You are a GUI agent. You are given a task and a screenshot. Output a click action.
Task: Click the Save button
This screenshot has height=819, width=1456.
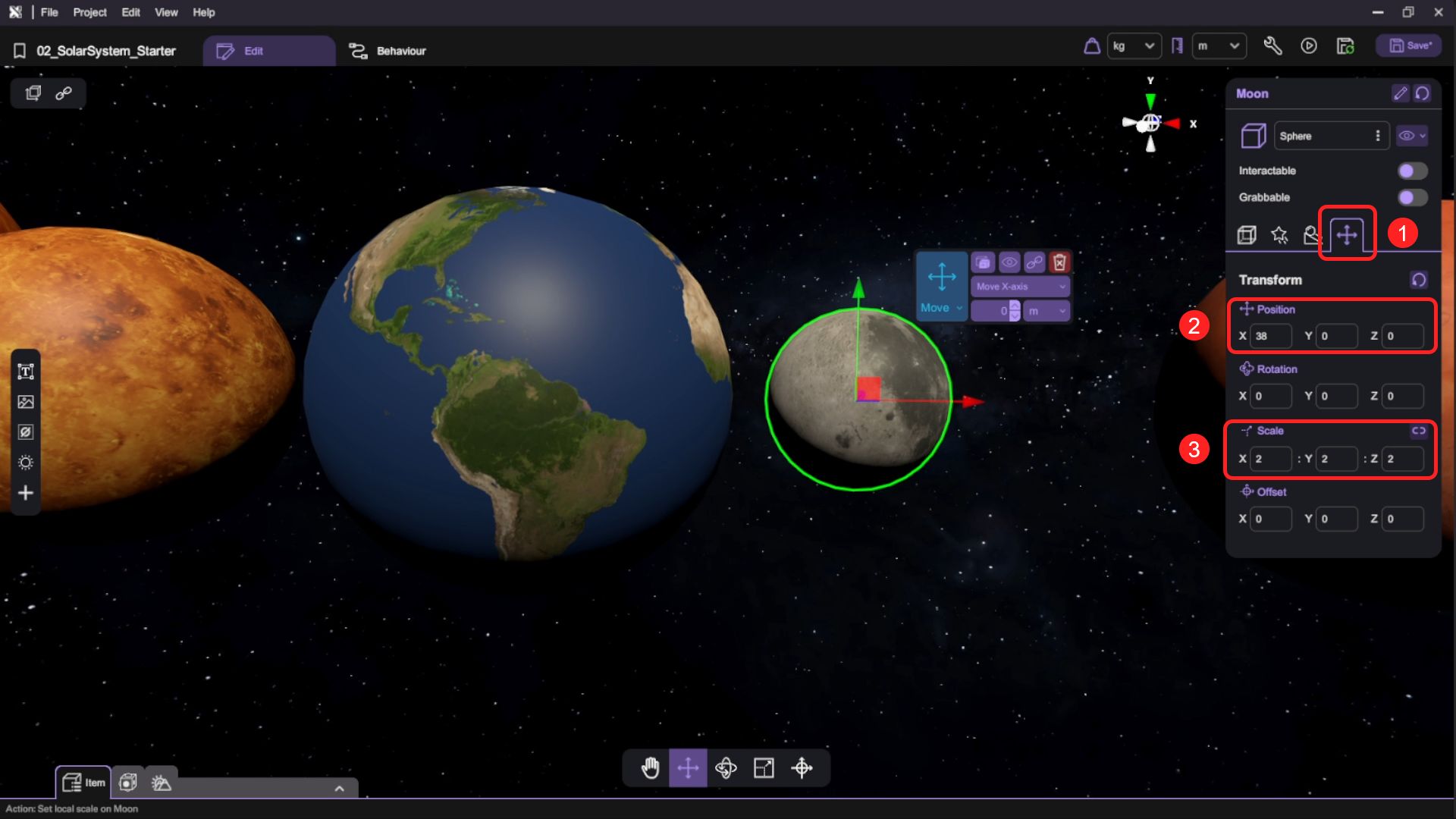click(1410, 45)
